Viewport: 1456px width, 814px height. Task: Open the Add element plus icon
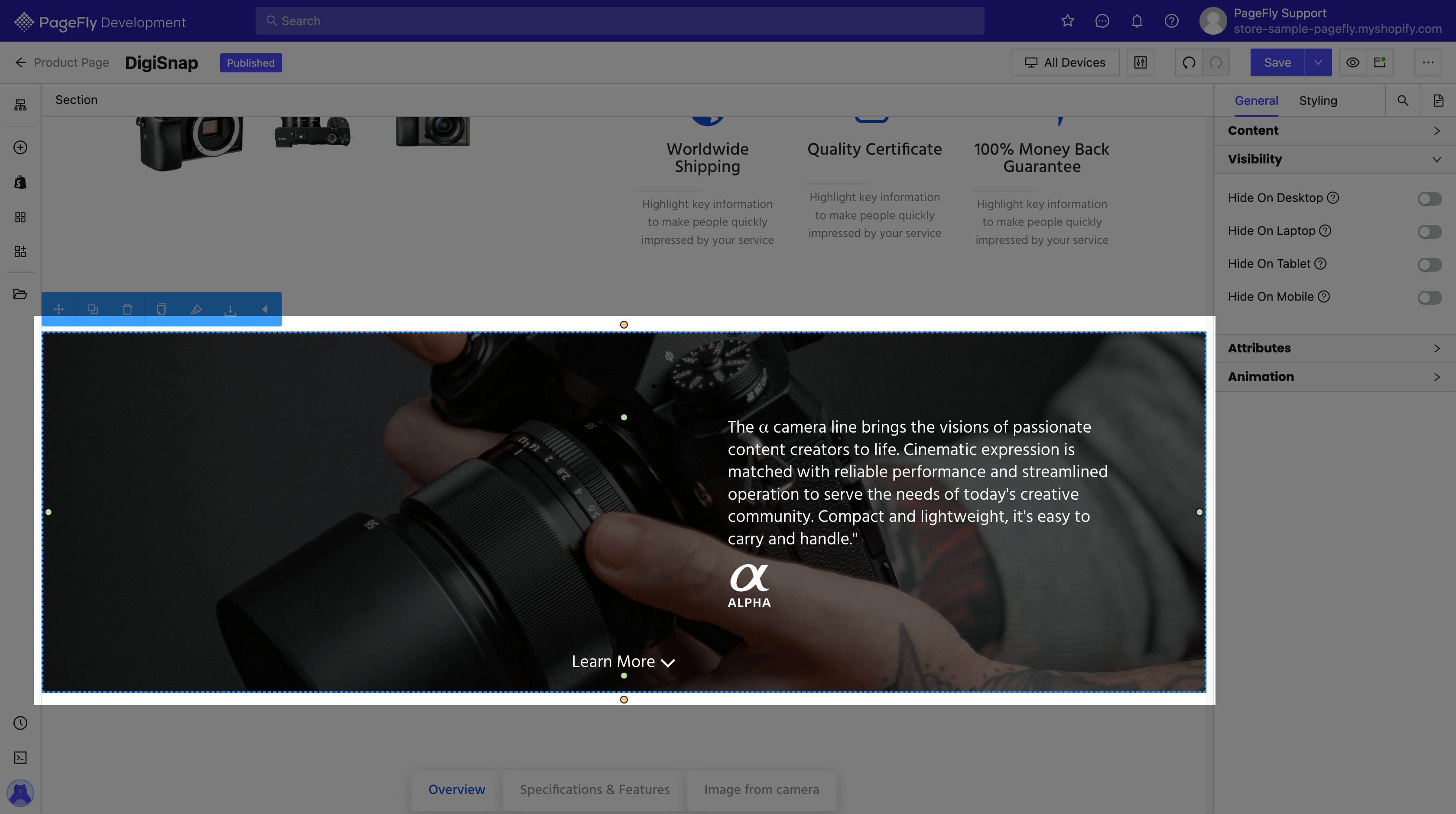(x=20, y=147)
